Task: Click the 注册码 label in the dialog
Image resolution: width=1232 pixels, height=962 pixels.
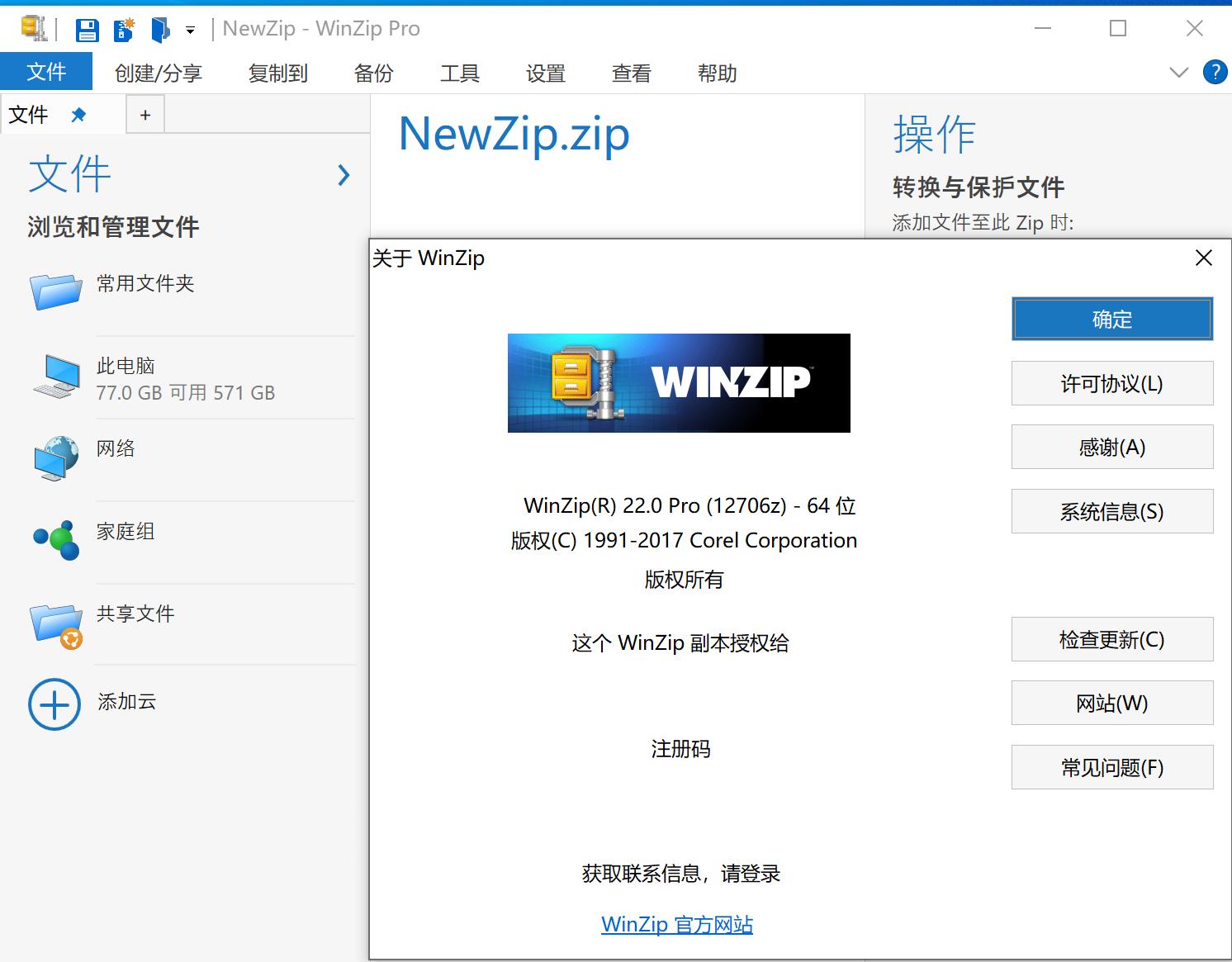Action: [x=680, y=749]
